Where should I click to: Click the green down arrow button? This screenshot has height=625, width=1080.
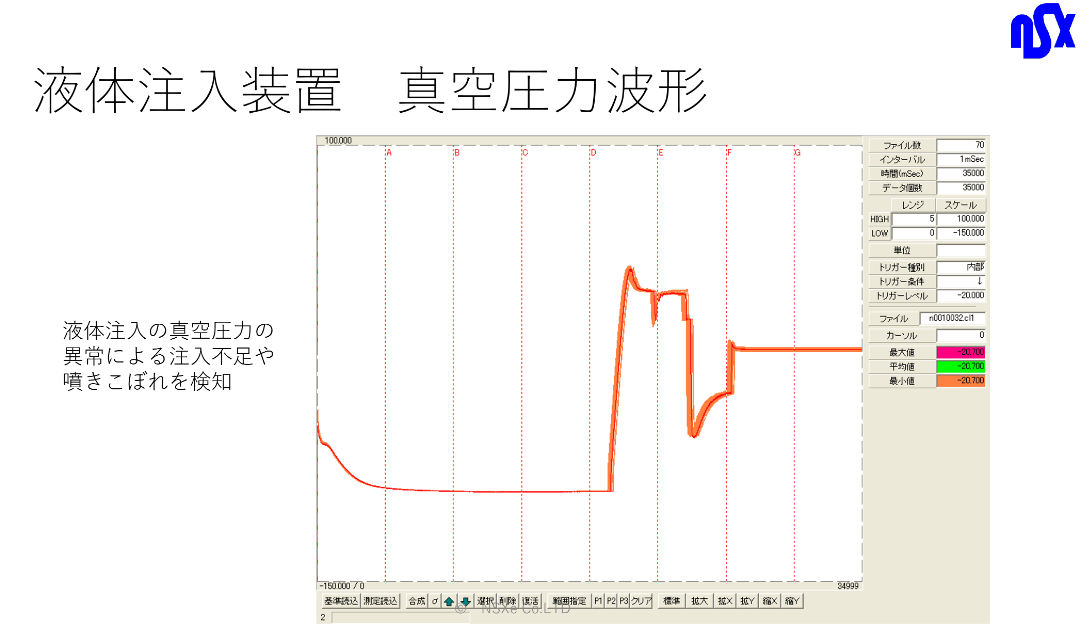tap(466, 601)
